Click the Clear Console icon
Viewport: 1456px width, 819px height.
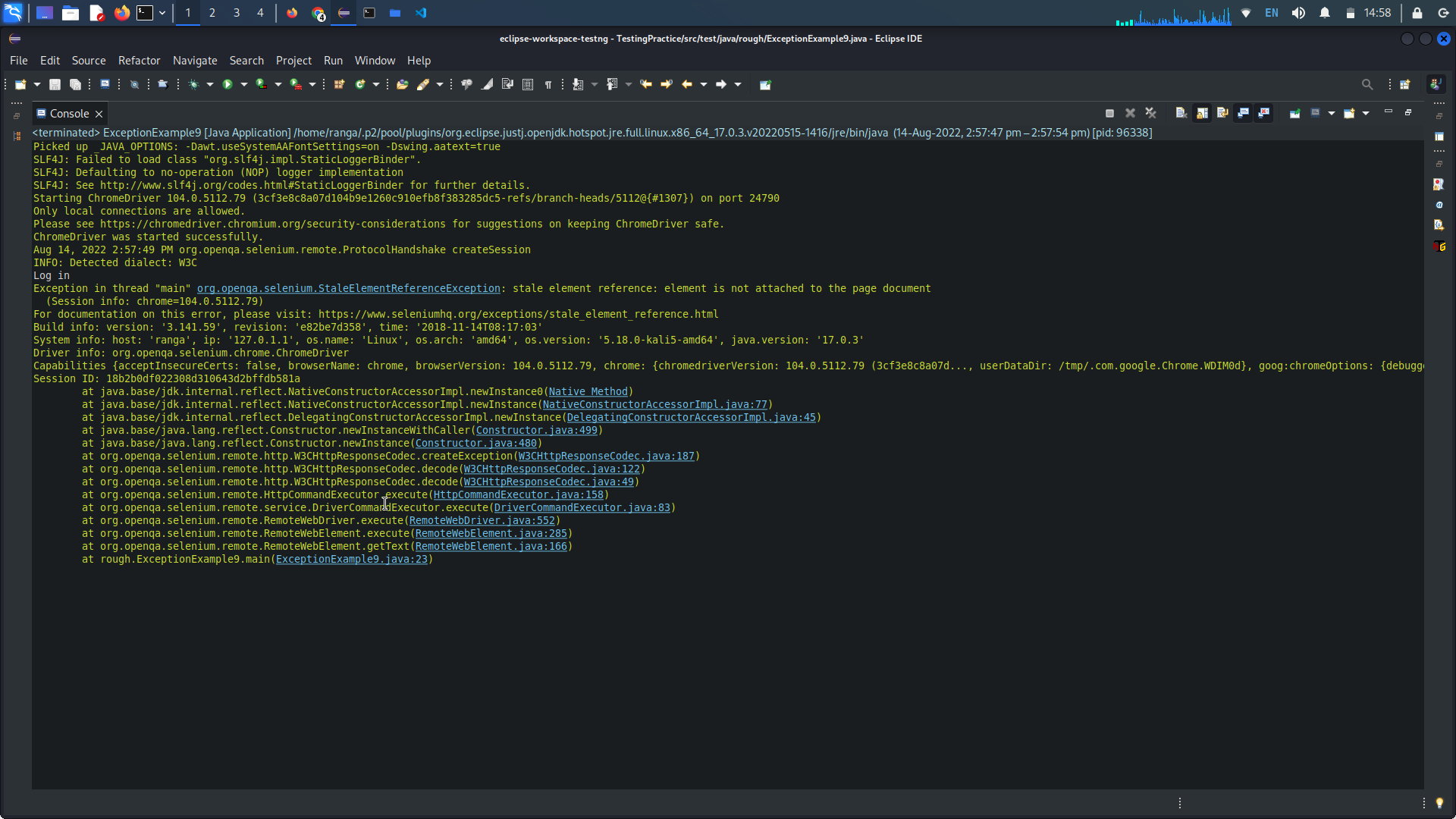click(1181, 113)
